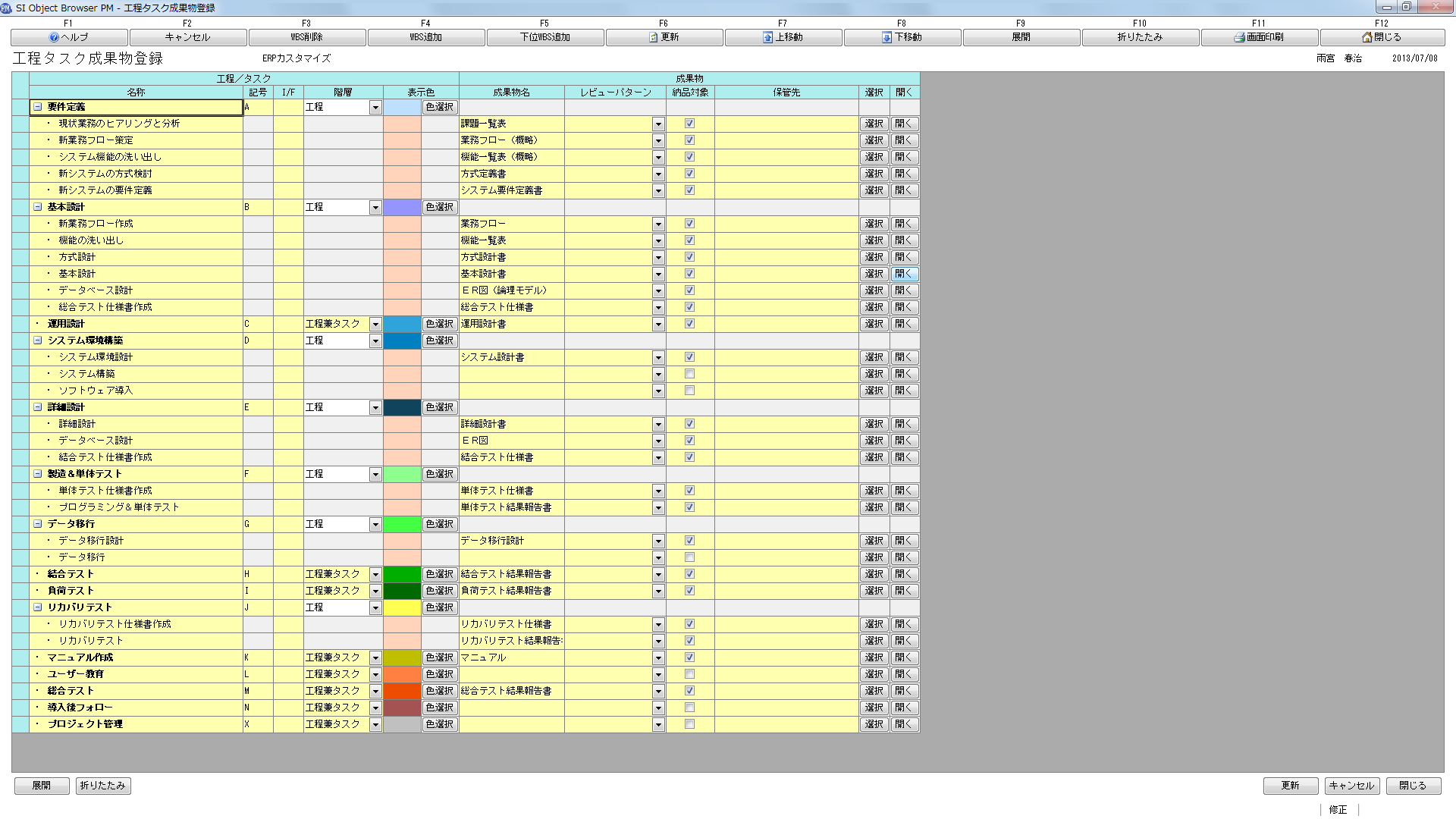Open review pattern dropdown for マニュアル row
Image resolution: width=1456 pixels, height=819 pixels.
[x=658, y=658]
